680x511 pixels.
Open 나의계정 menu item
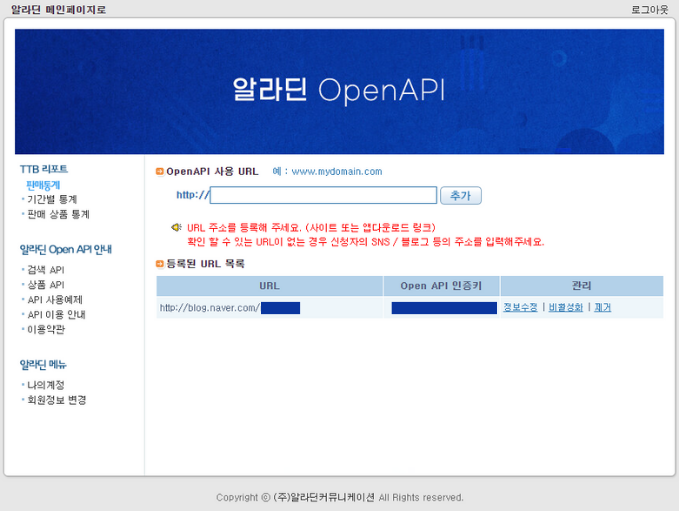tap(46, 385)
